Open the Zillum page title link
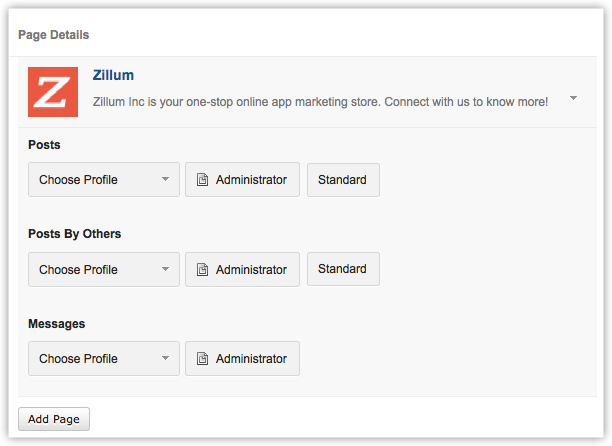612x446 pixels. coord(113,75)
